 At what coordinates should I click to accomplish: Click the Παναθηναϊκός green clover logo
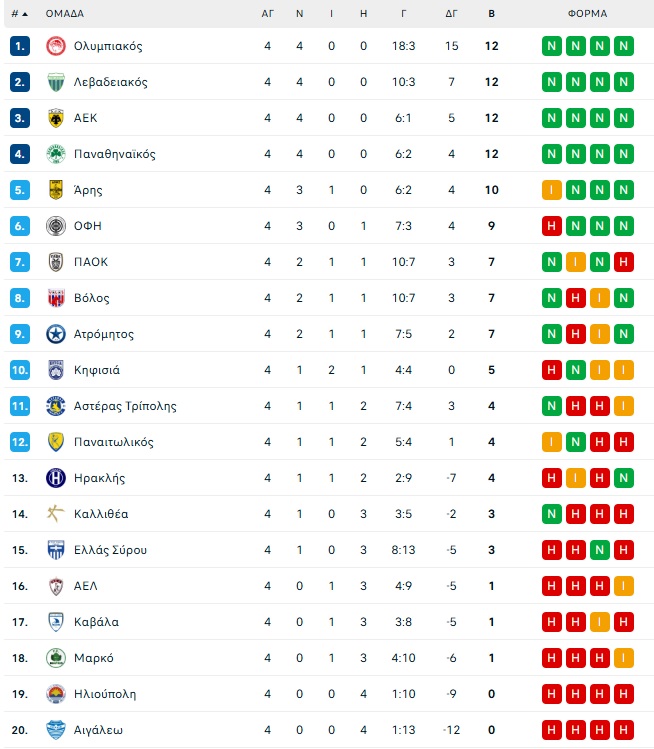(x=56, y=154)
